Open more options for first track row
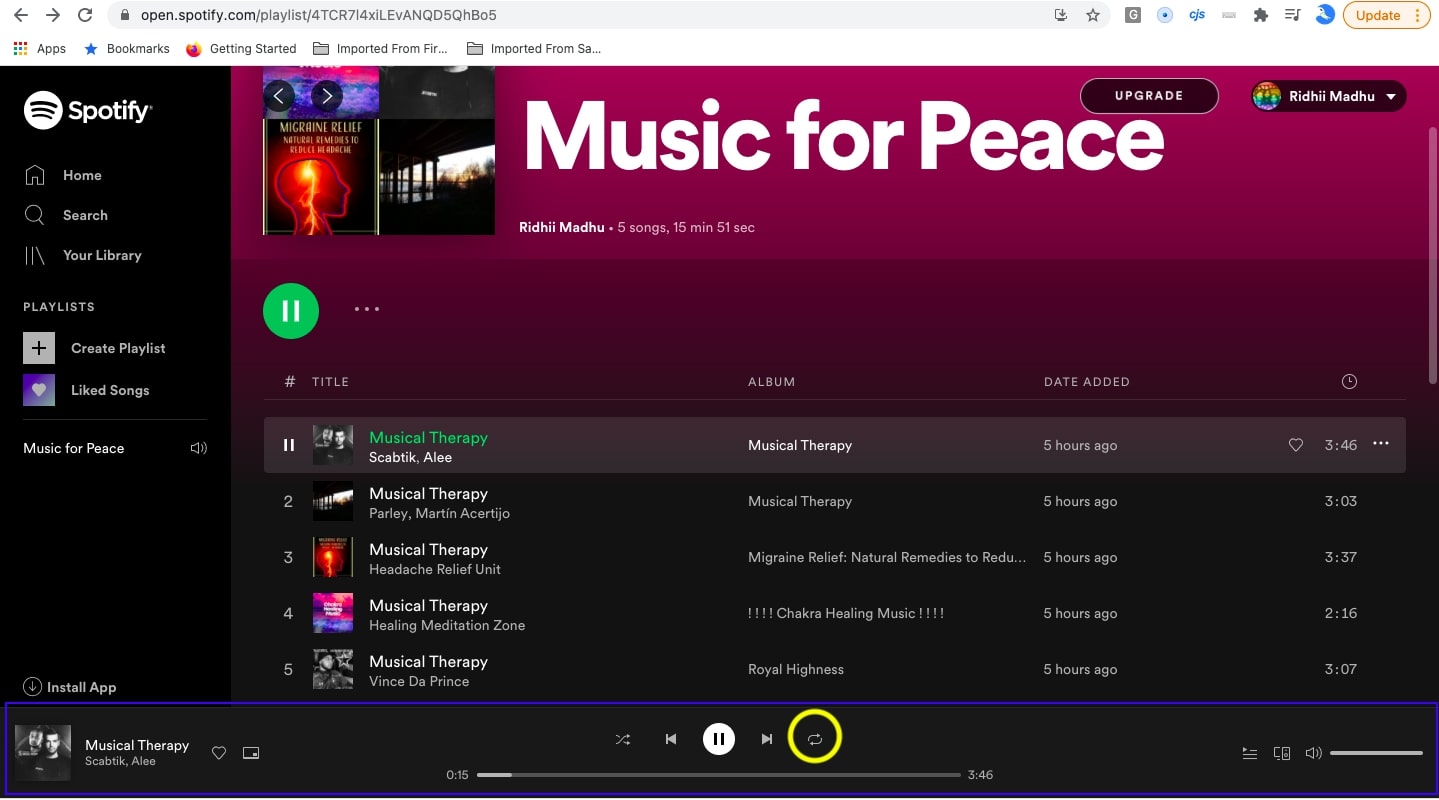1439x800 pixels. point(1381,444)
